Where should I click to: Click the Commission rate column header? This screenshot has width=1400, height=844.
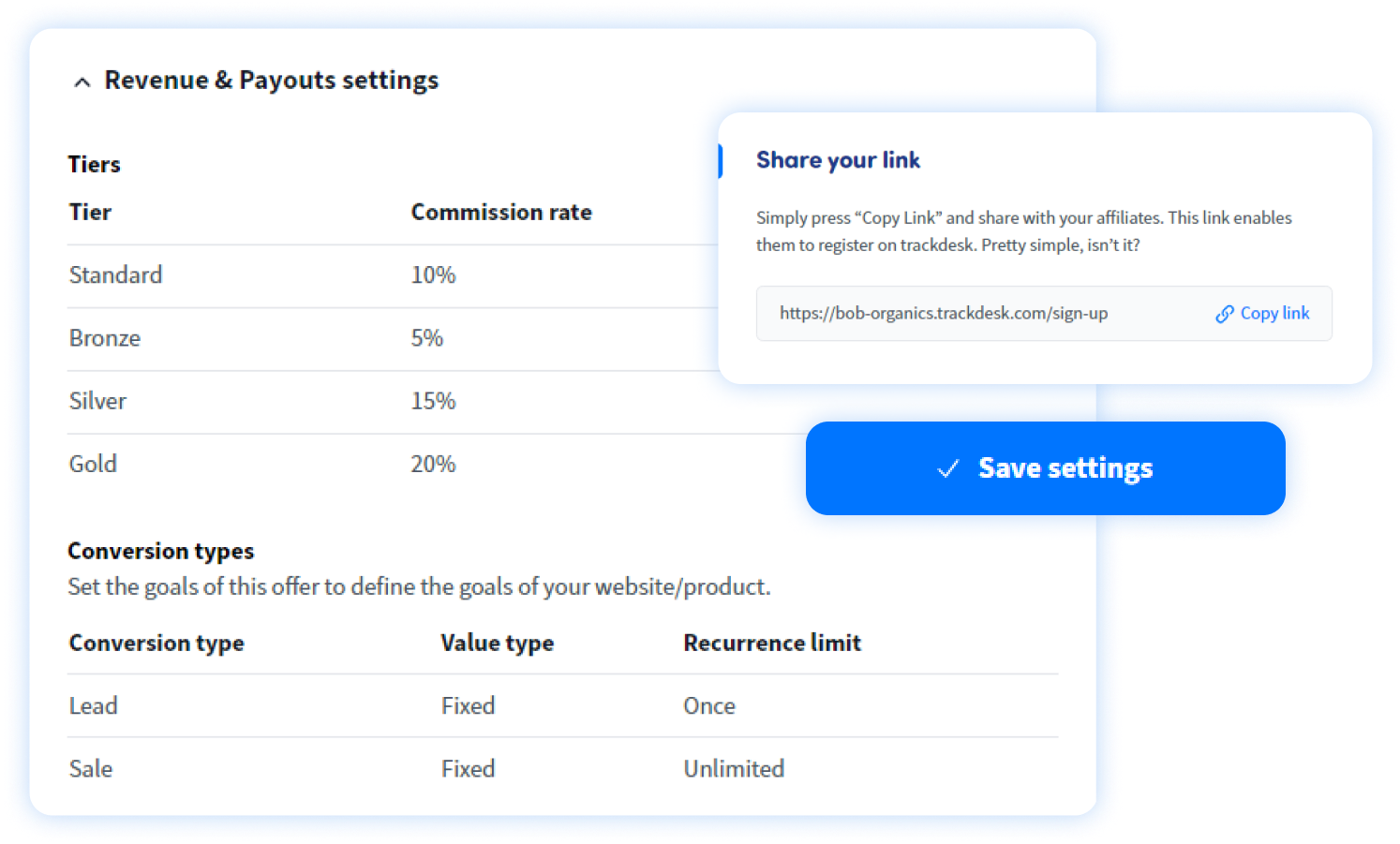click(x=501, y=213)
